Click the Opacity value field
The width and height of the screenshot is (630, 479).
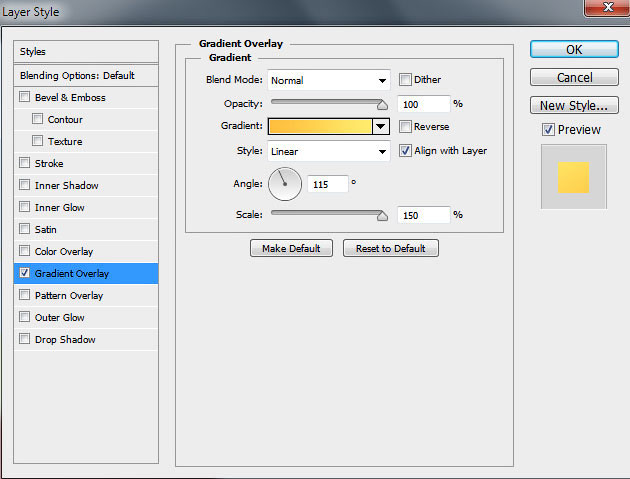423,104
